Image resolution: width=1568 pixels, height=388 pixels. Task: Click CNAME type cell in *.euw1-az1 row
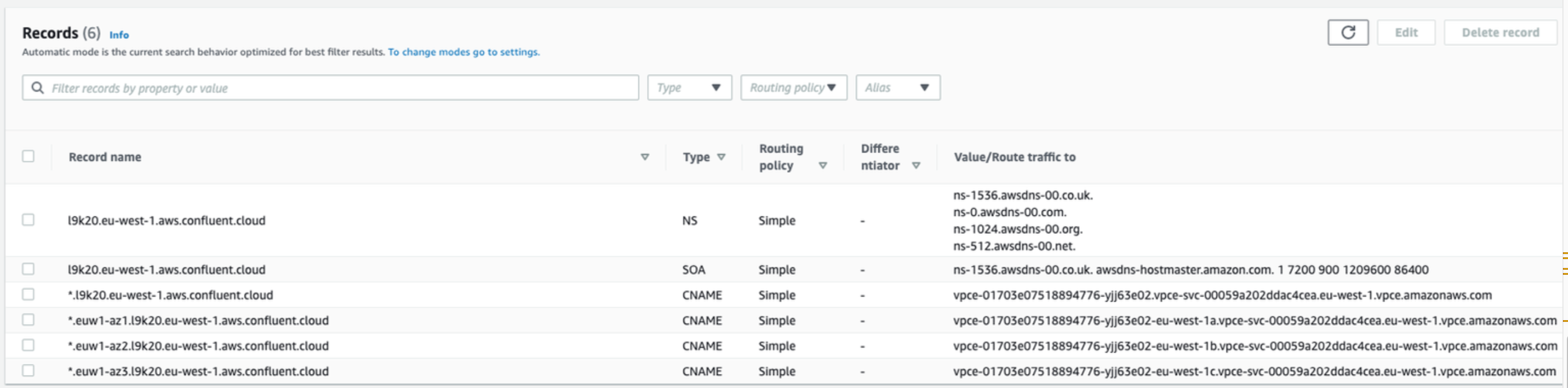coord(702,320)
